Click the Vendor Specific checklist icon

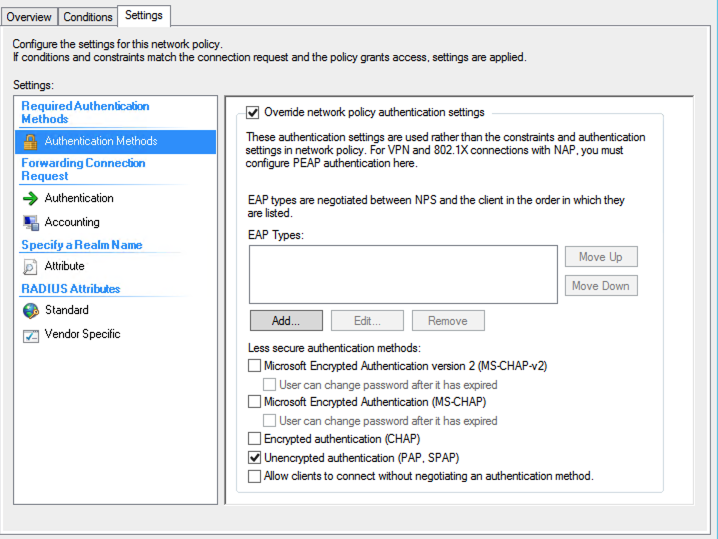(30, 335)
